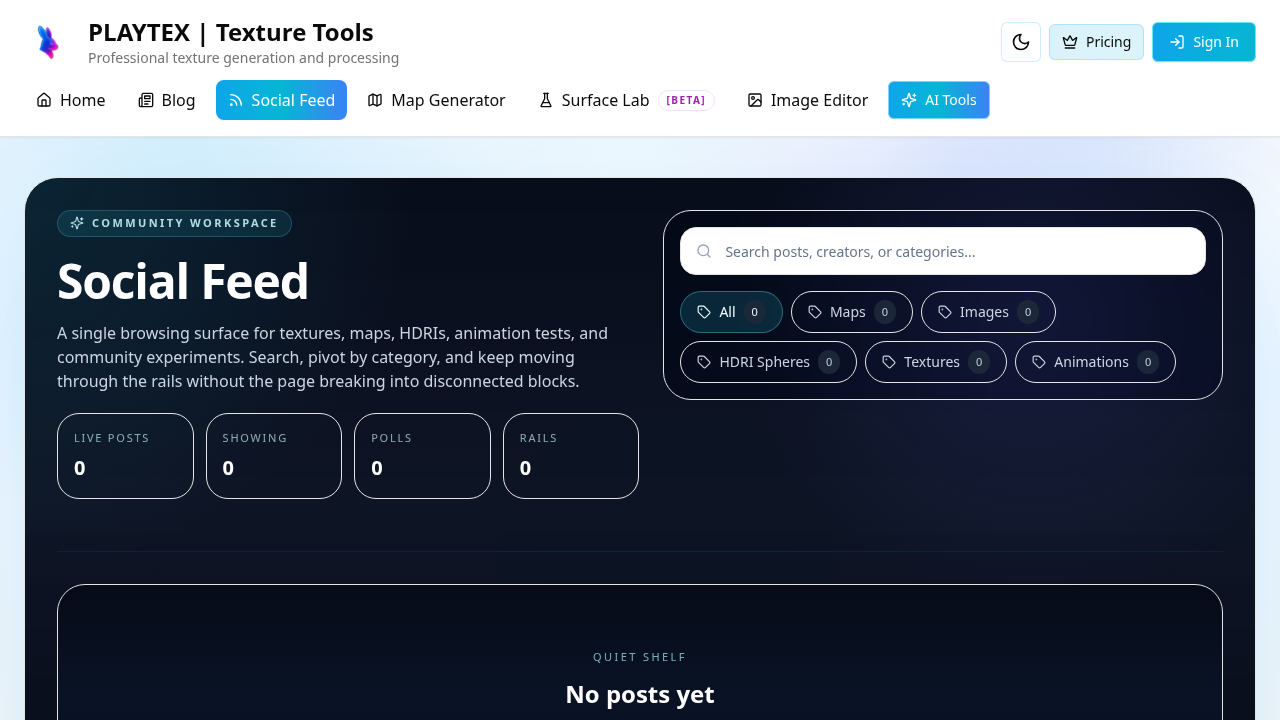Click the Community Workspace badge
The width and height of the screenshot is (1280, 720).
coord(174,223)
